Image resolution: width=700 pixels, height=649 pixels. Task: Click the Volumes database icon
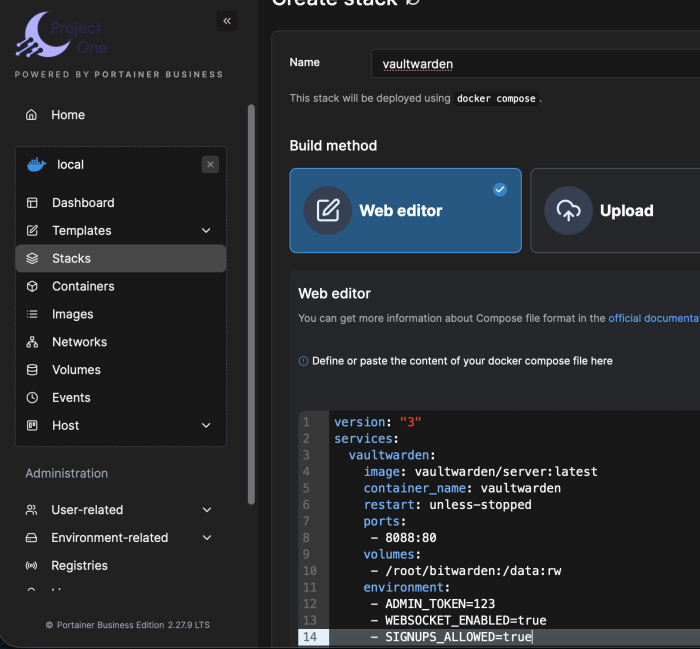32,370
